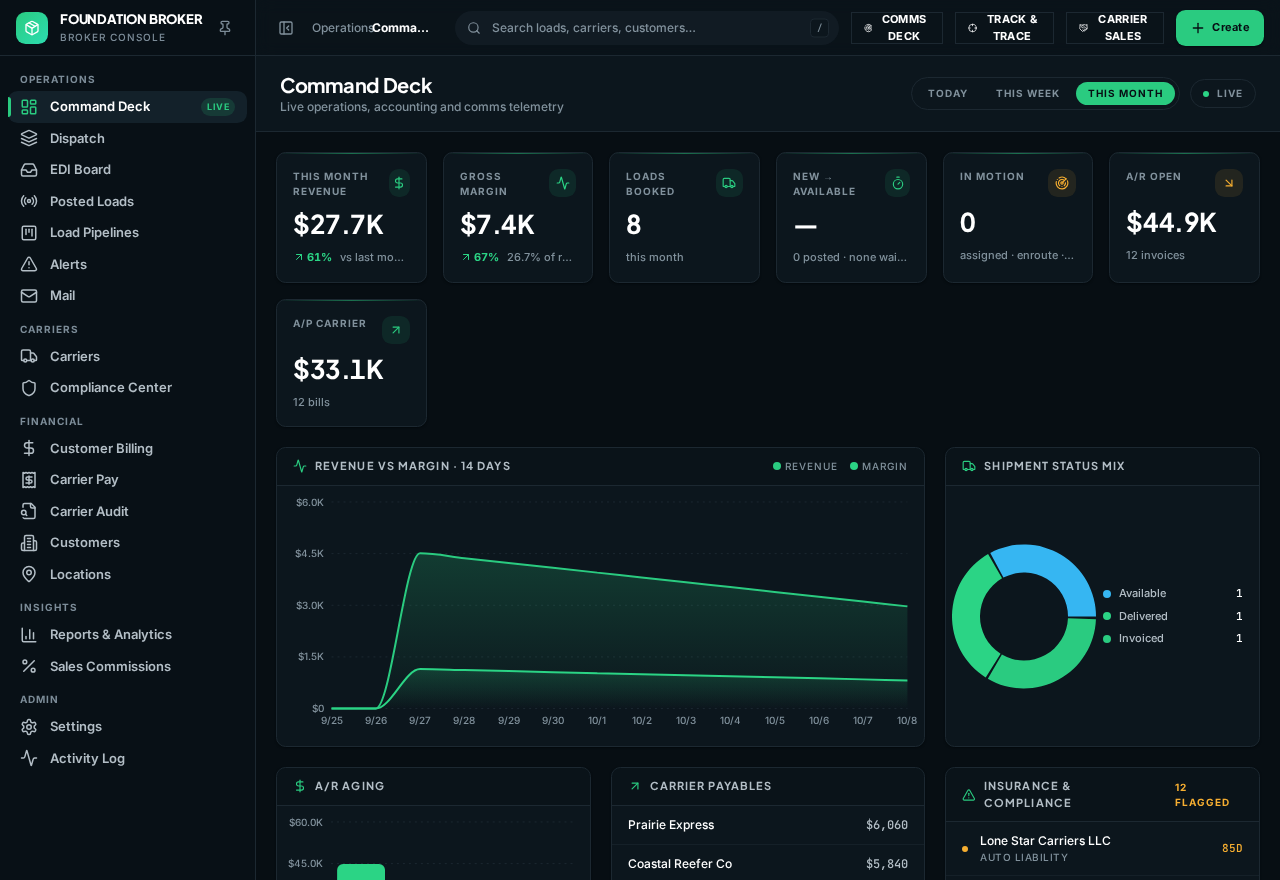
Task: Click the Alerts triangle icon in sidebar
Action: click(x=29, y=264)
